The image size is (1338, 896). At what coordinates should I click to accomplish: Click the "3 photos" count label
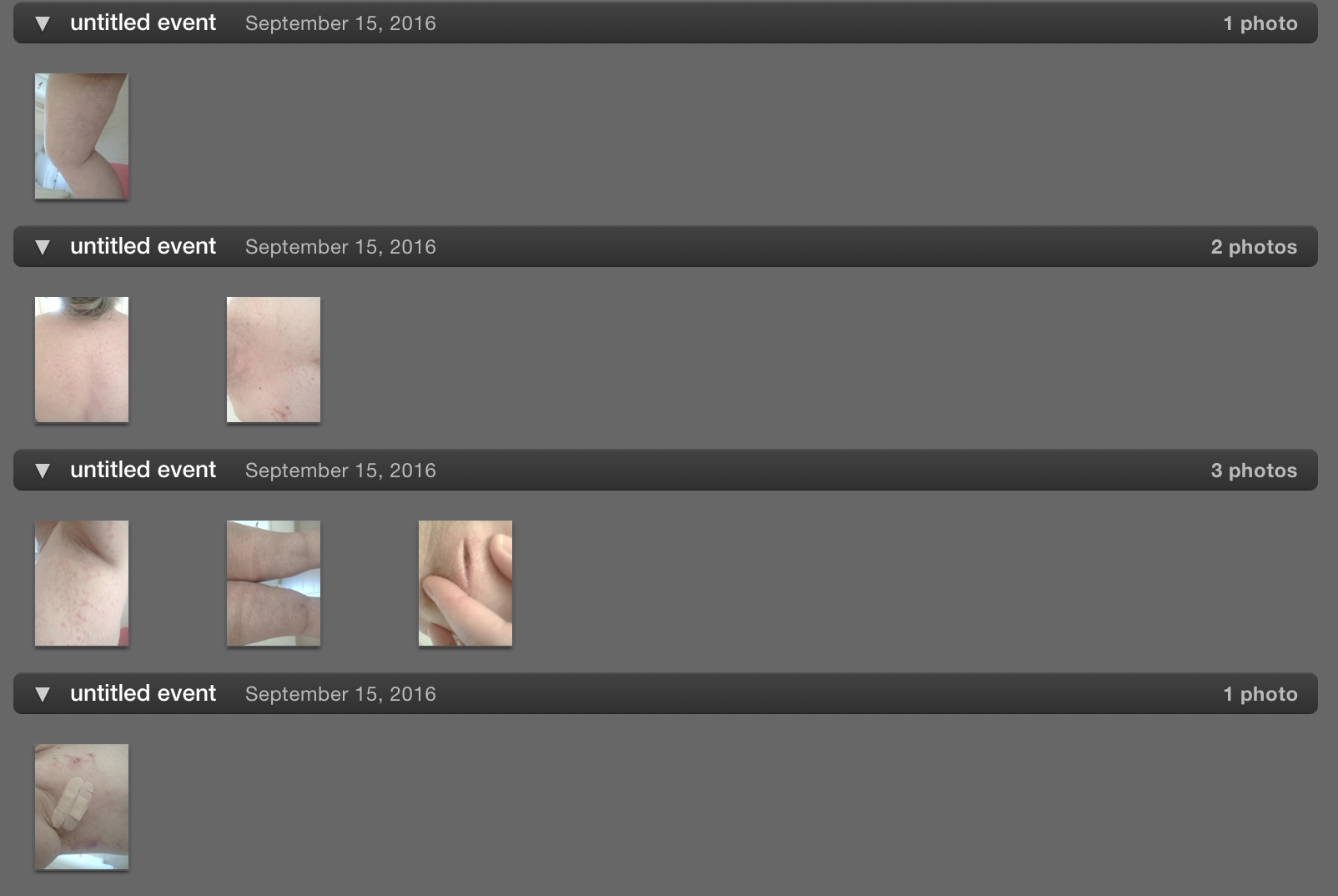point(1254,471)
